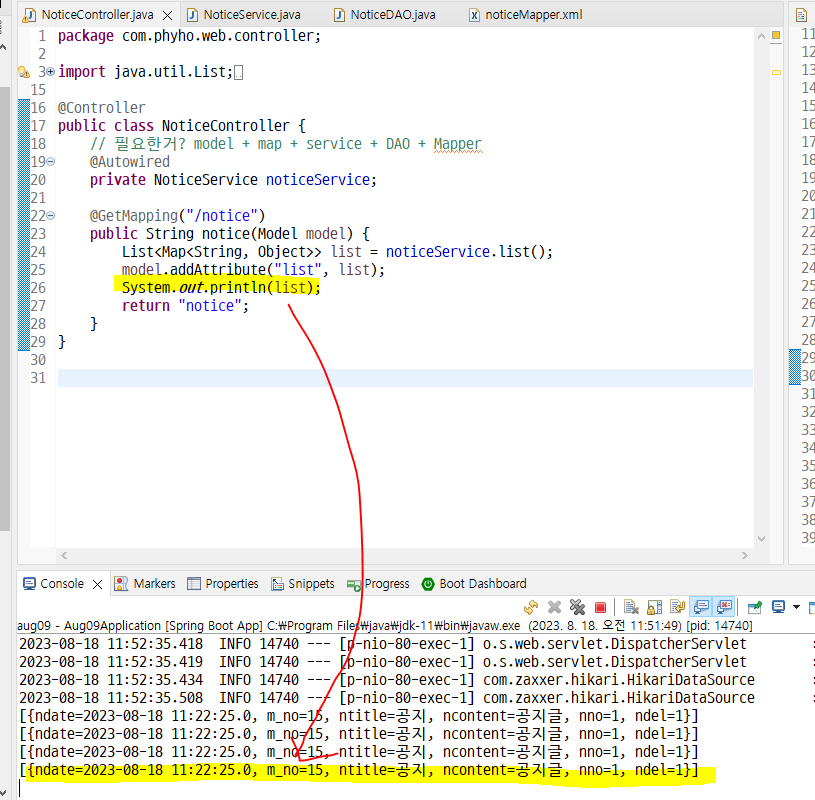Click 'return "notice";' on line 27

click(x=185, y=306)
